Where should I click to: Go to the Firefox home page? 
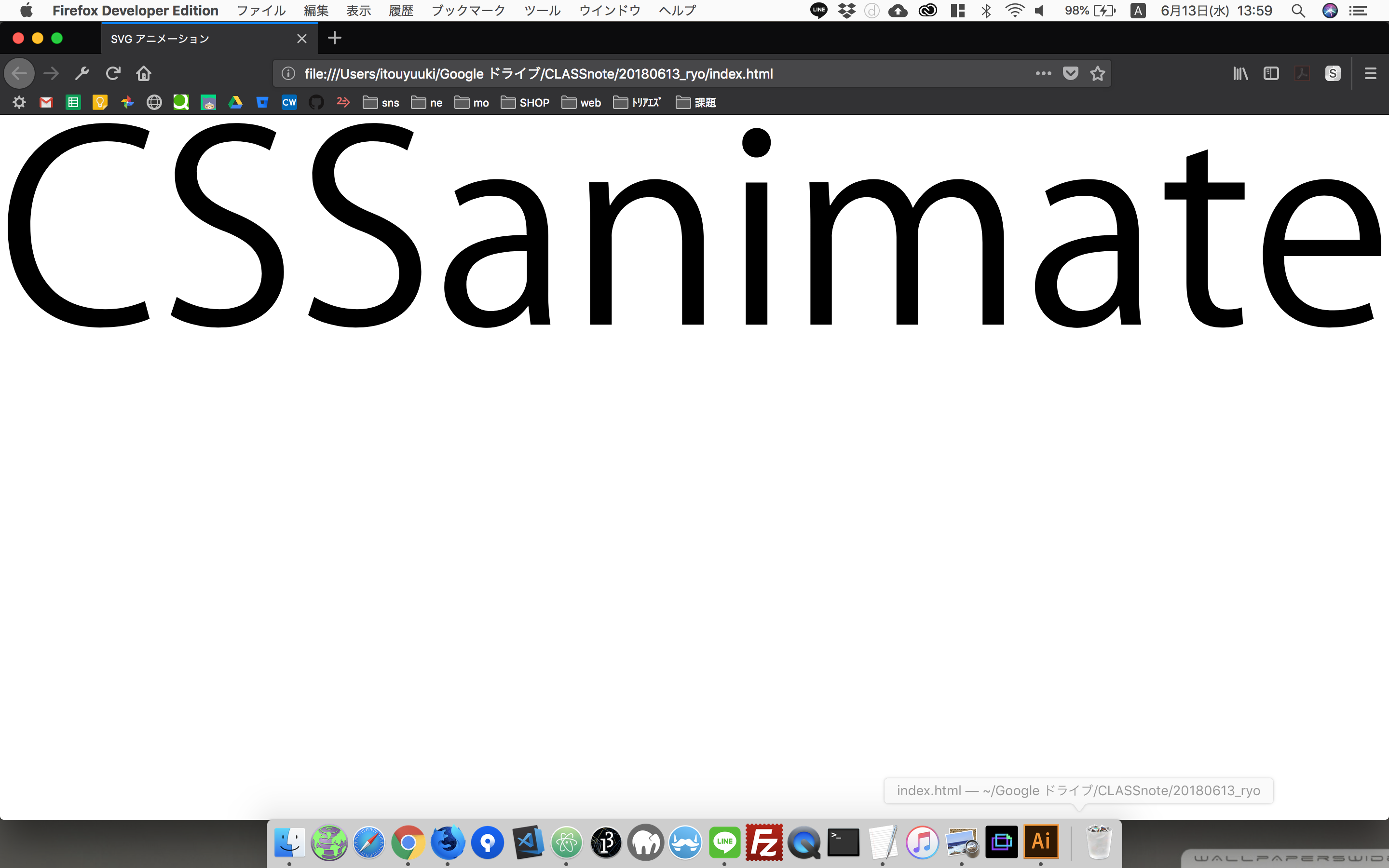(144, 73)
